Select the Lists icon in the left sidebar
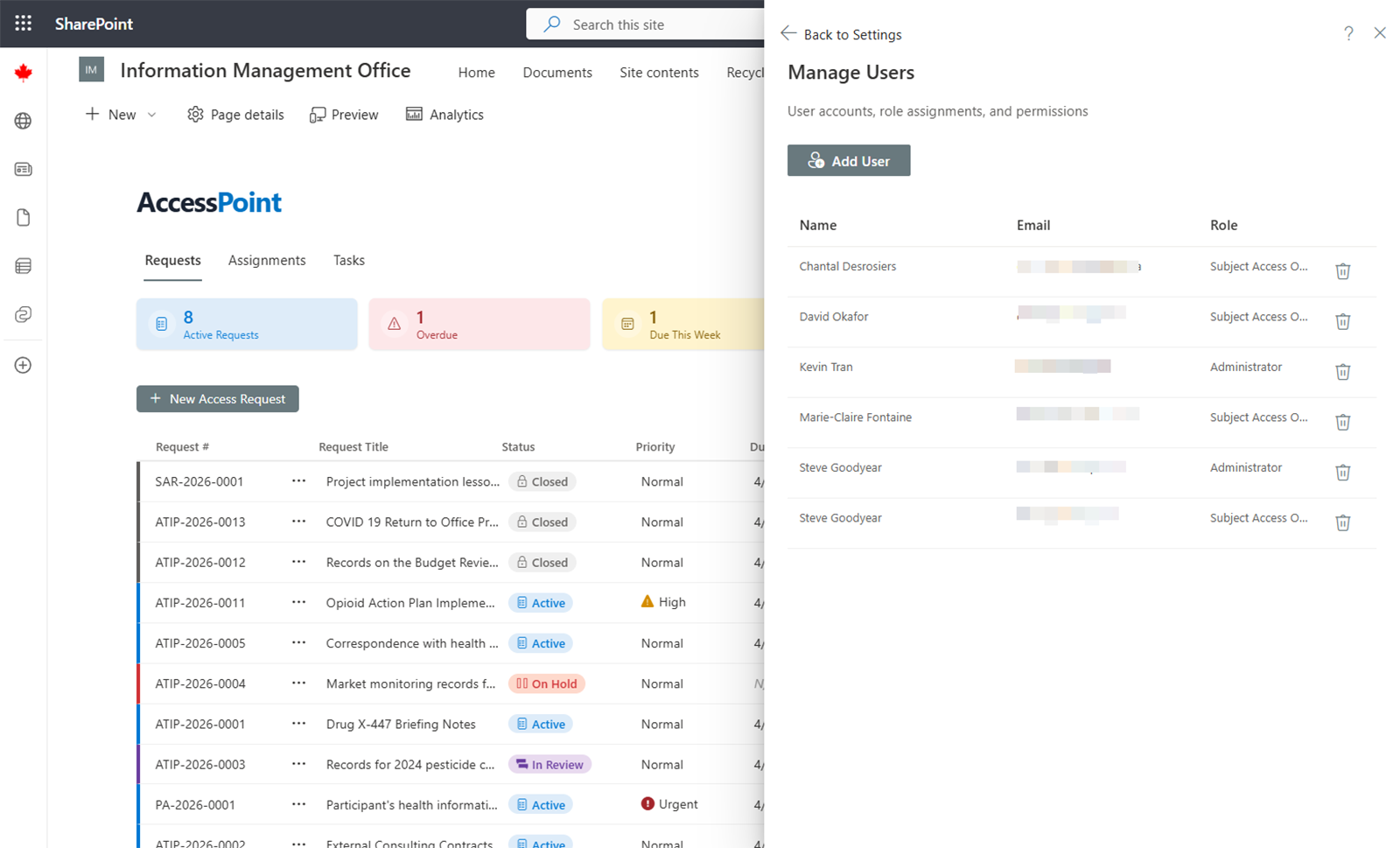 point(23,265)
